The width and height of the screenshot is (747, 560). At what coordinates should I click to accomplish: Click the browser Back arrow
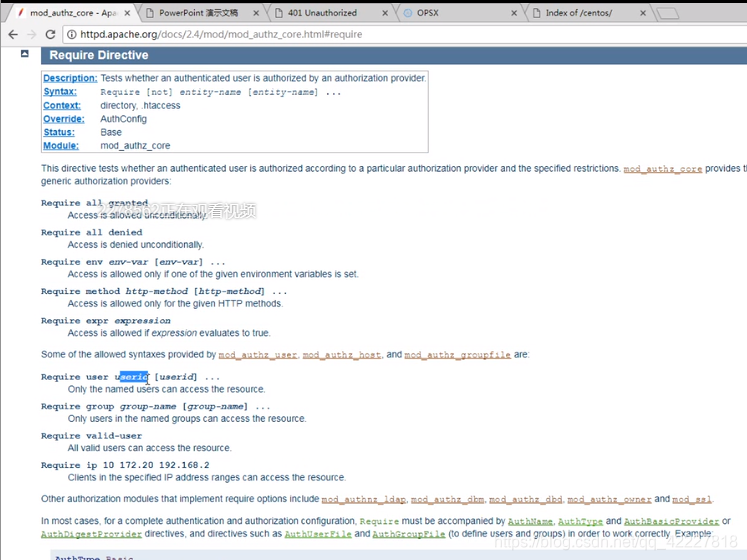13,34
